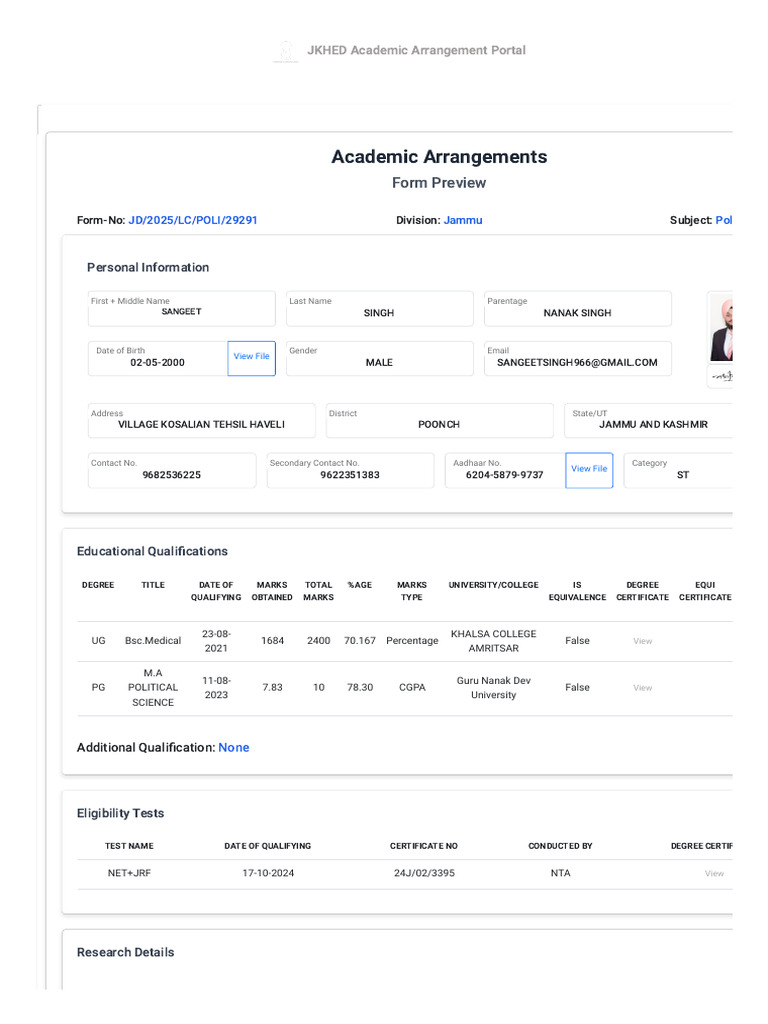Click the Gender field
This screenshot has height=1024, width=768.
click(379, 359)
